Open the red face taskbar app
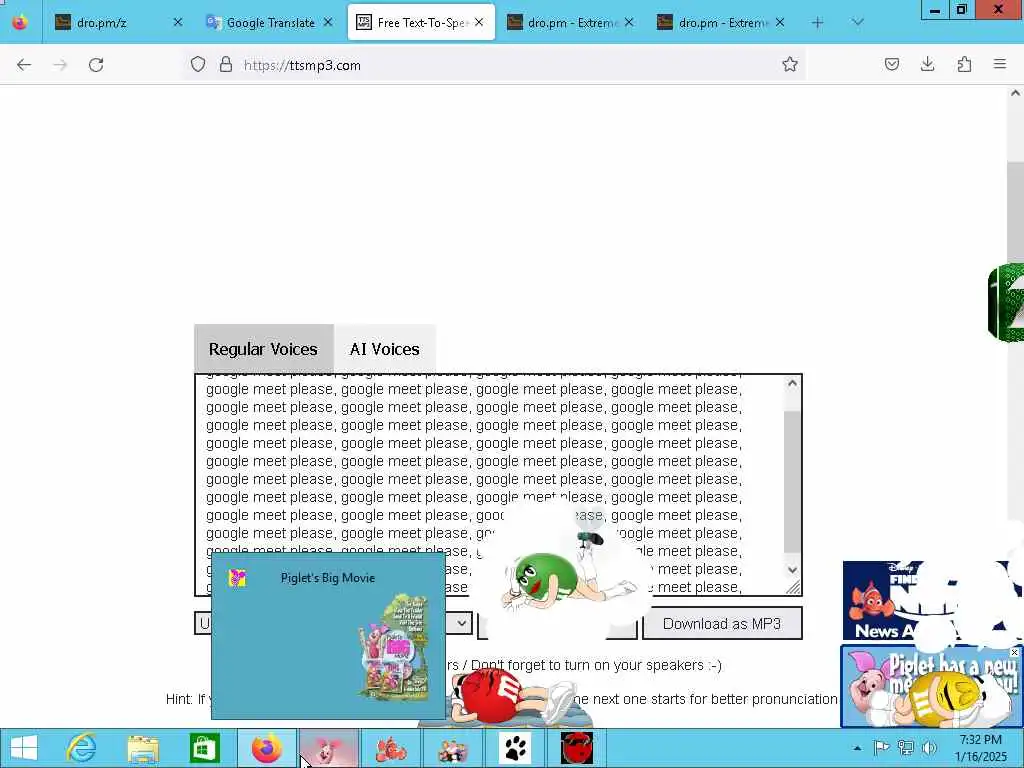Viewport: 1024px width, 768px height. point(577,748)
